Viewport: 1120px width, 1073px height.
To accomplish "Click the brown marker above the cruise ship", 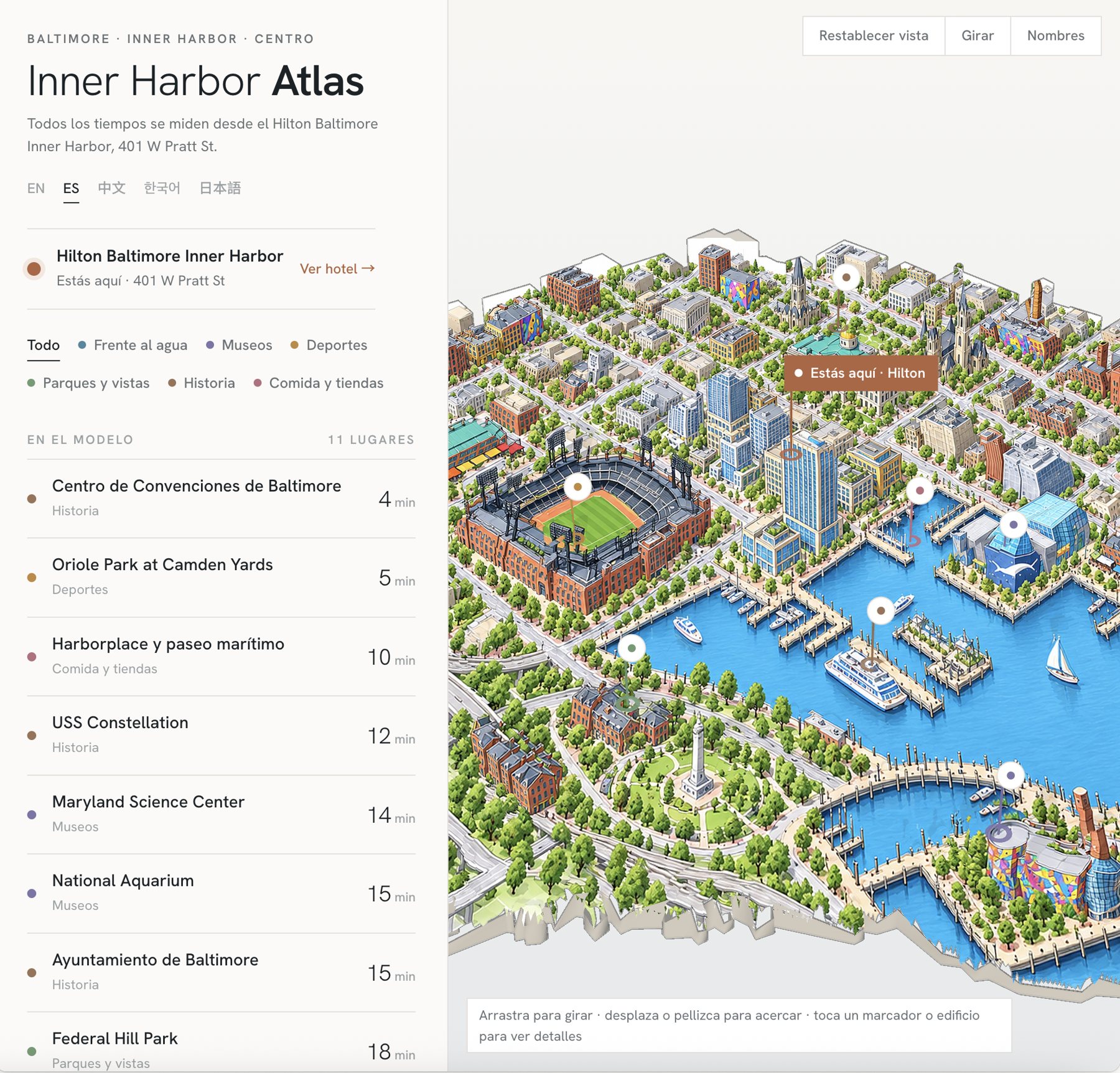I will (x=880, y=611).
